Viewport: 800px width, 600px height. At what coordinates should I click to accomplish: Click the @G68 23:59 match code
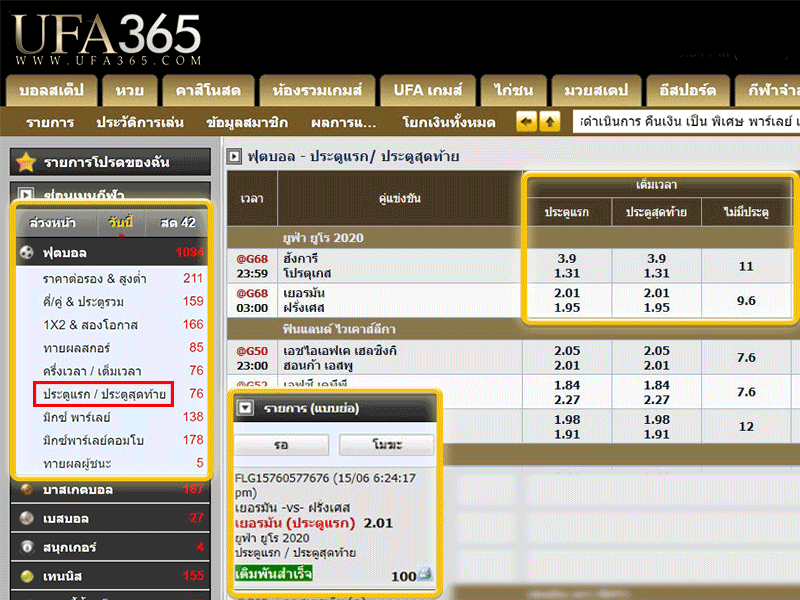point(252,259)
